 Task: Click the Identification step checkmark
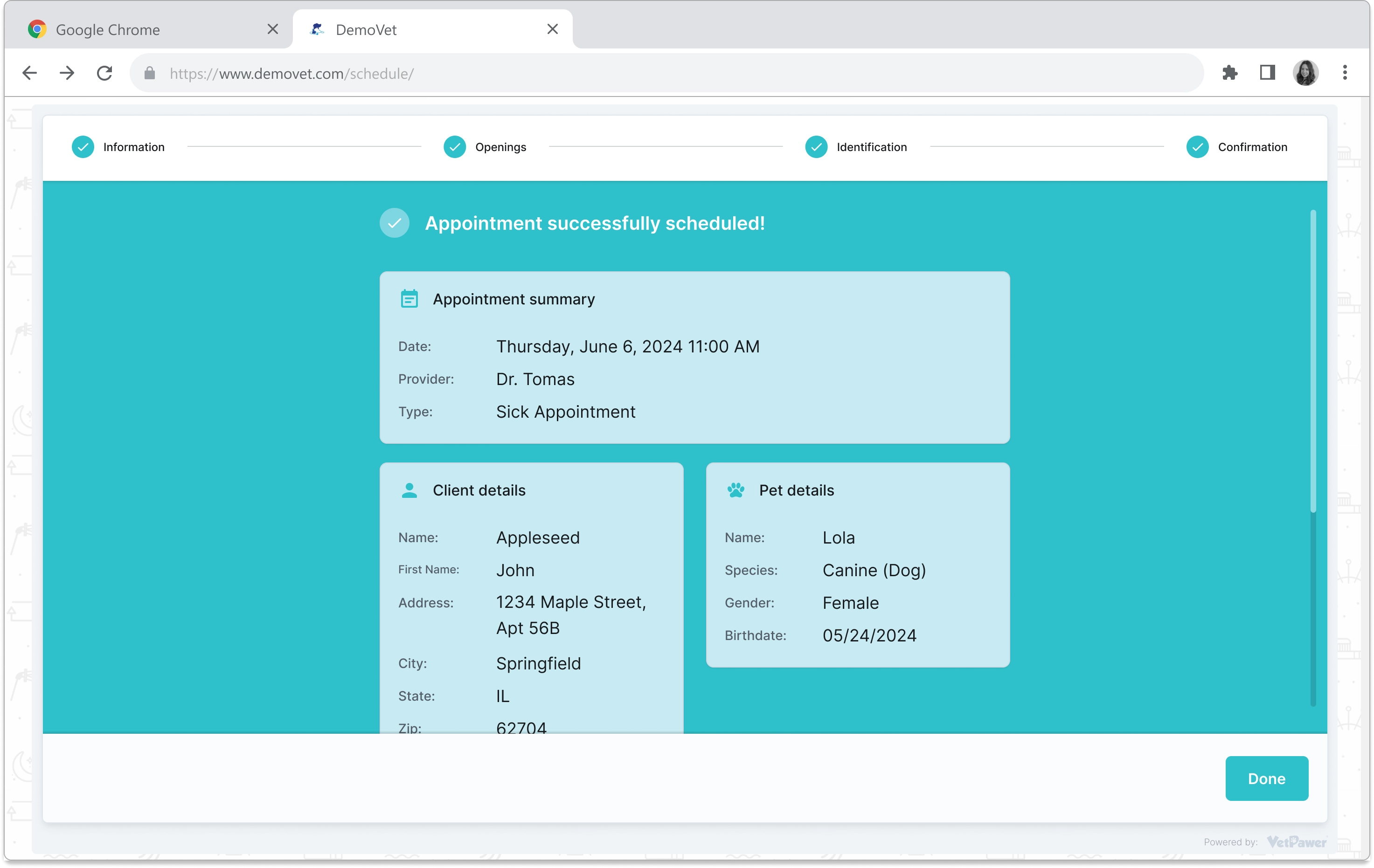(816, 147)
